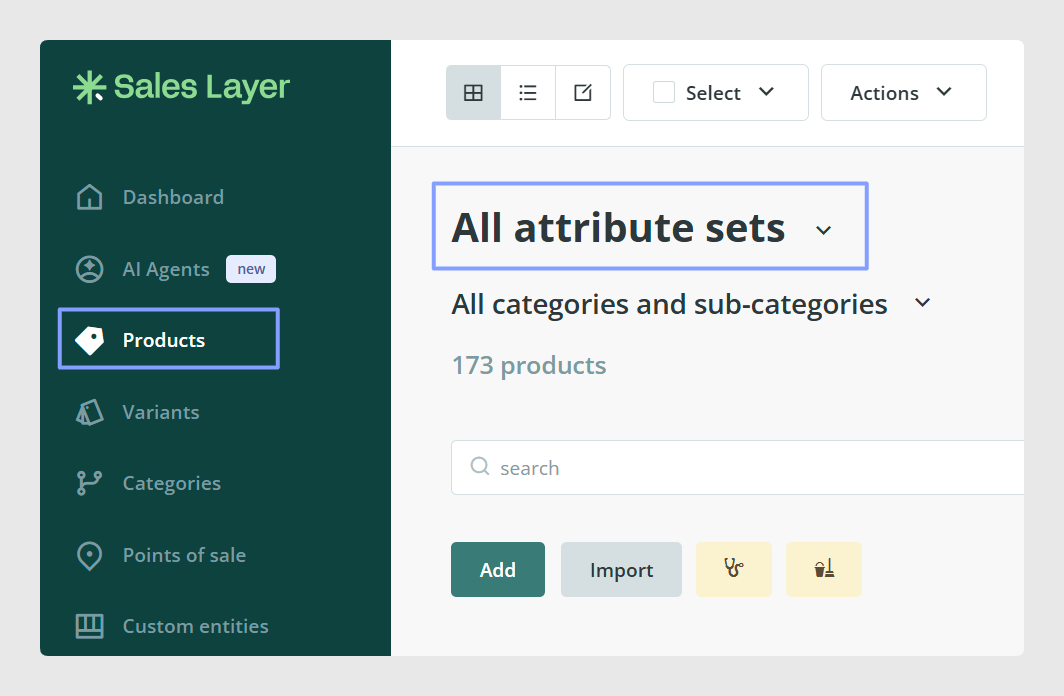Switch to grid view layout
The width and height of the screenshot is (1064, 696).
[473, 93]
